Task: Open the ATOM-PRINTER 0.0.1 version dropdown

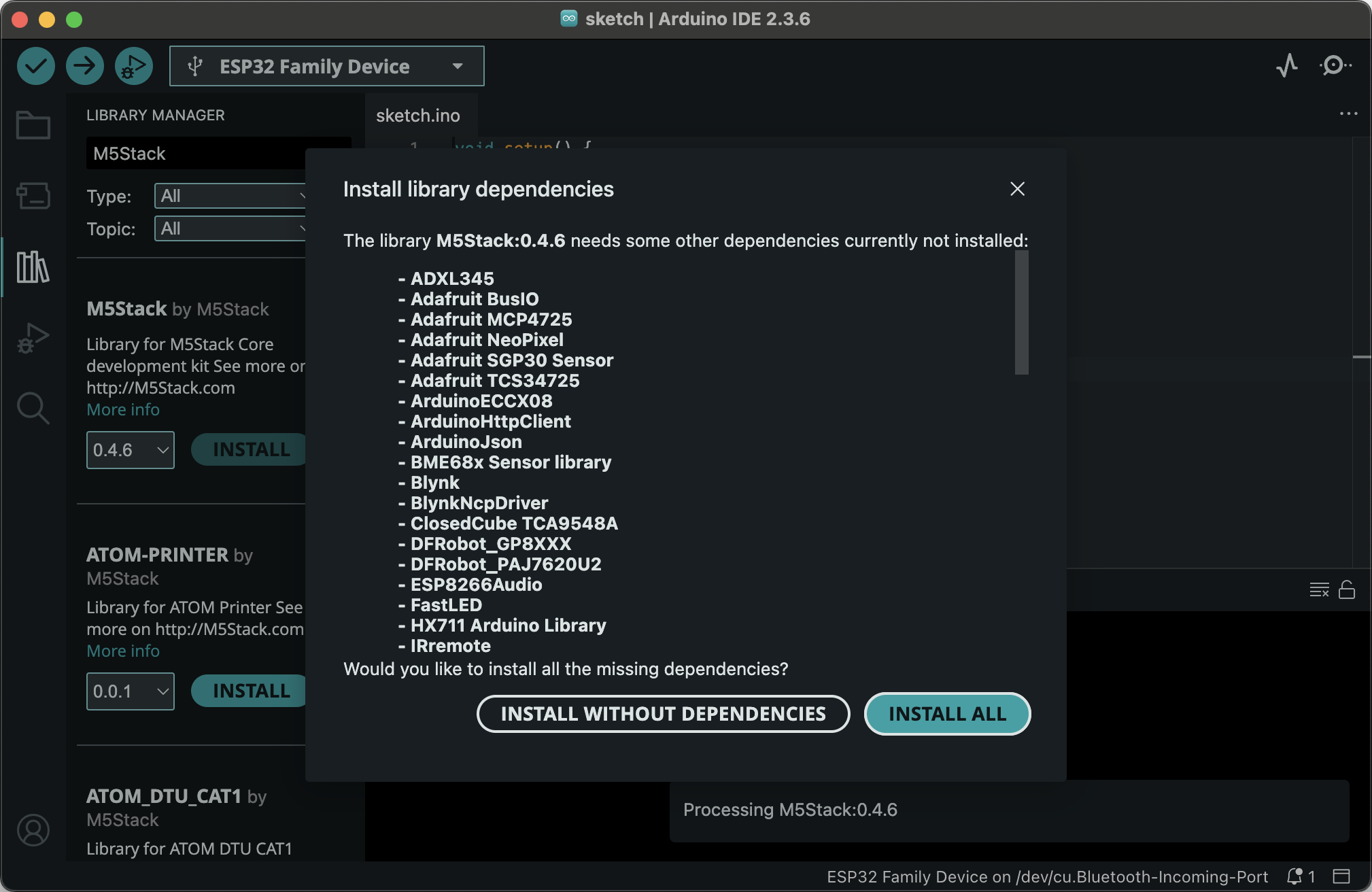Action: tap(130, 691)
